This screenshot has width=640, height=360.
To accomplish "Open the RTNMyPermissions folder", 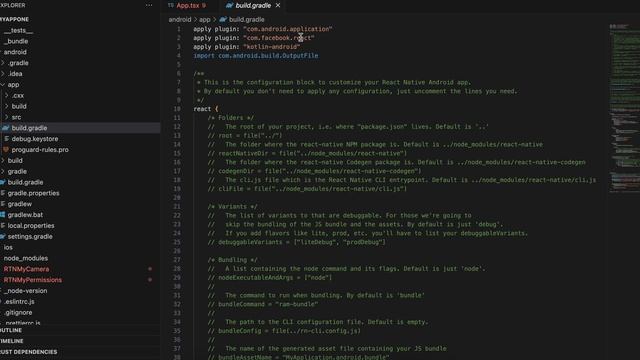I will [x=33, y=280].
